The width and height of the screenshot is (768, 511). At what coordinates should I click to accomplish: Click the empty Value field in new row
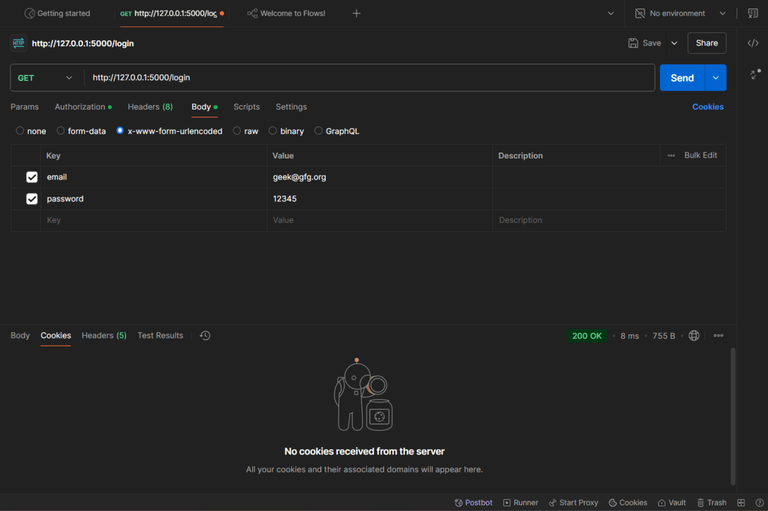[x=379, y=220]
